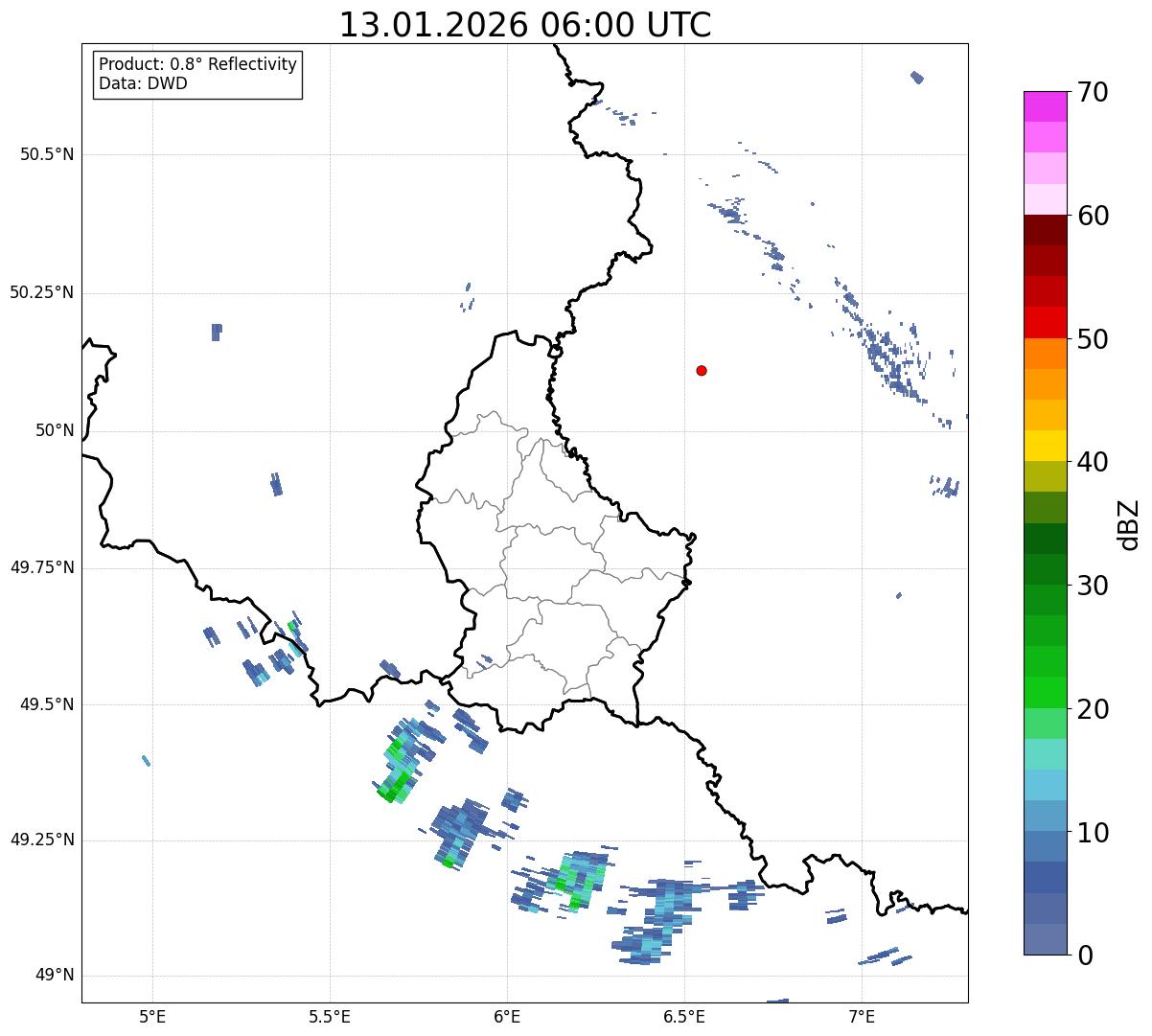Viewport: 1152px width, 1036px height.
Task: Click the bright red colorbar segment below 50
Action: (x=1046, y=323)
